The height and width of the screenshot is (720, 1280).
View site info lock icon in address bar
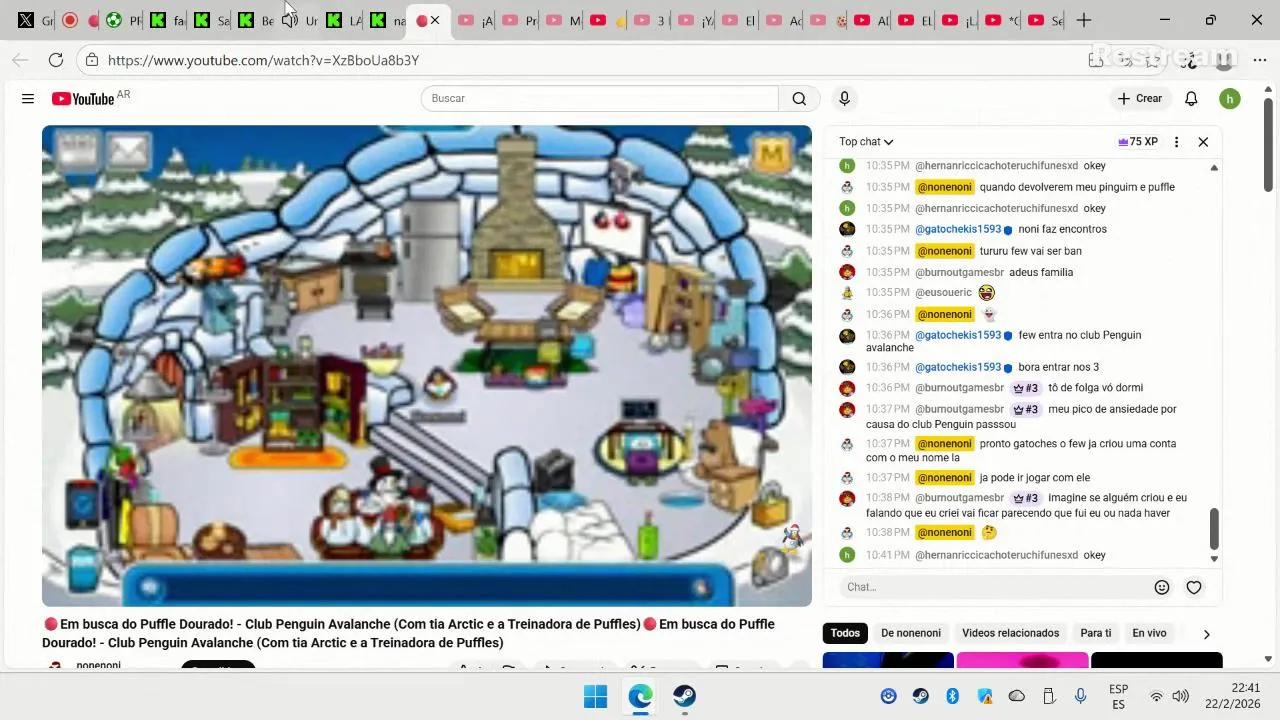pyautogui.click(x=92, y=60)
